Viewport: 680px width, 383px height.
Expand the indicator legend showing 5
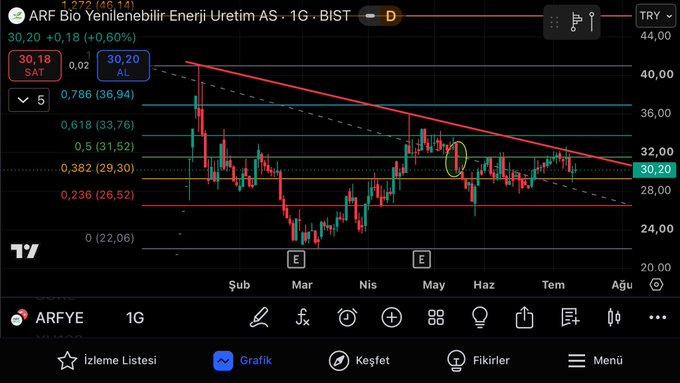pos(29,100)
